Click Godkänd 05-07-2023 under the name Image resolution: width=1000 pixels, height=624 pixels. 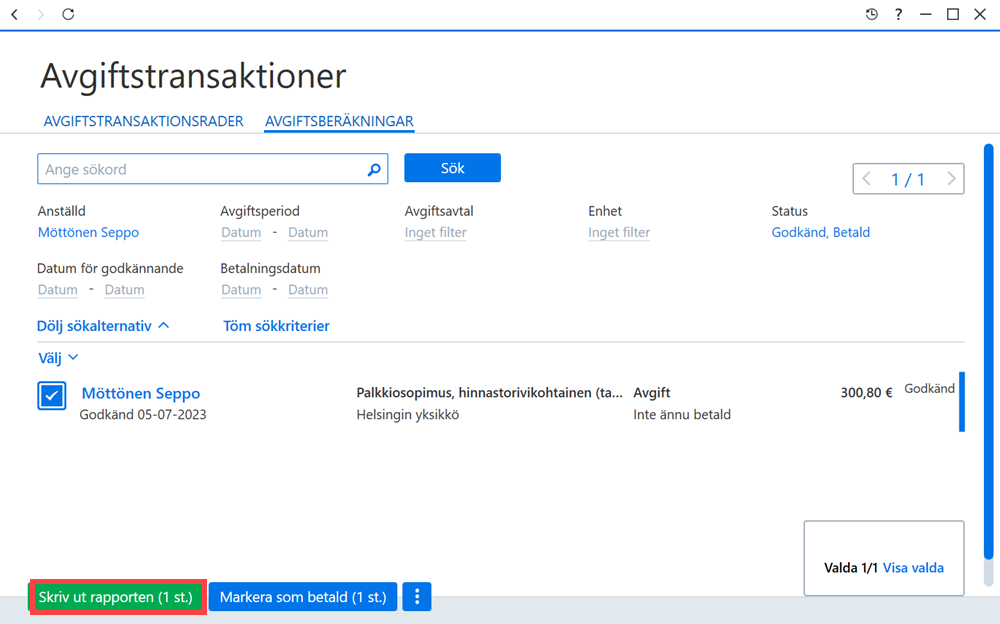click(x=143, y=415)
